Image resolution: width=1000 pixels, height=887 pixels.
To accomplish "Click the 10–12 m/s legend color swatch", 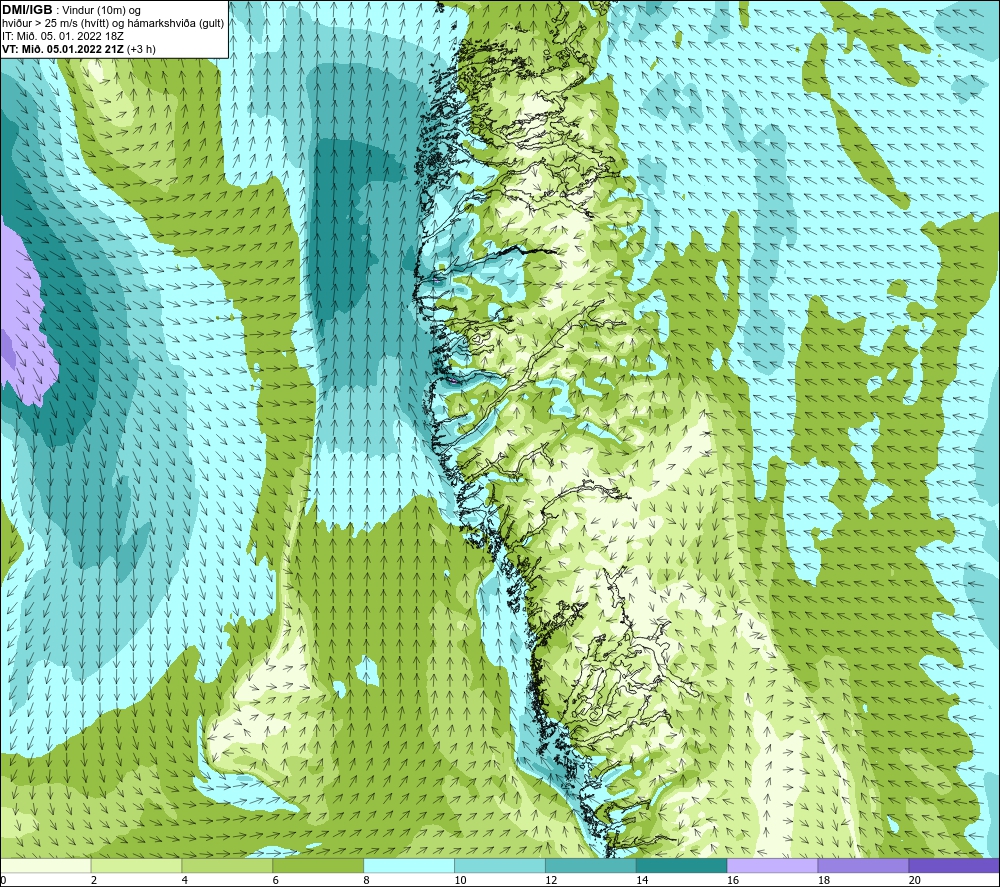I will coord(500,866).
